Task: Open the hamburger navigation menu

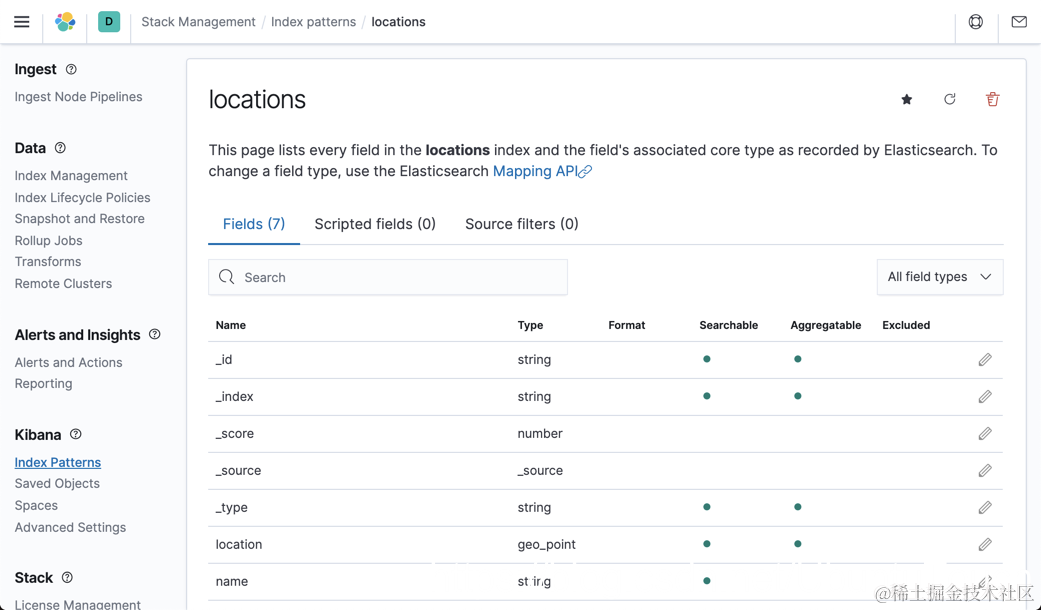Action: coord(21,21)
